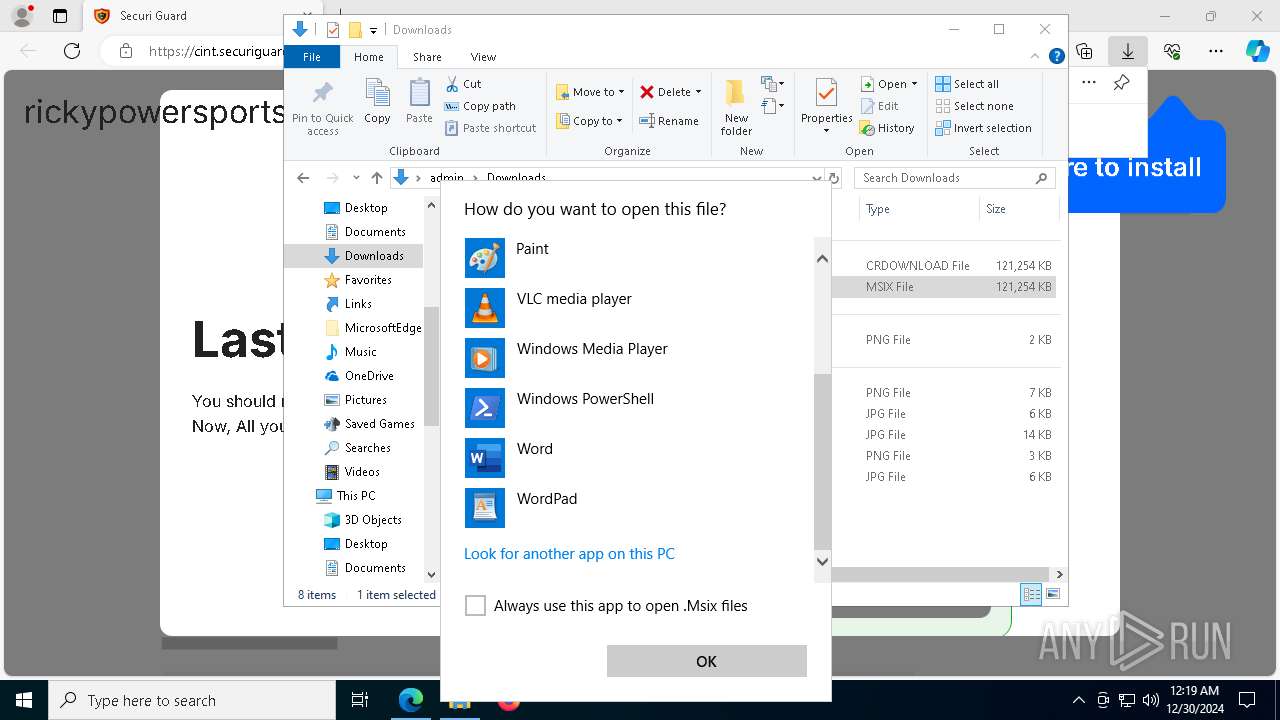Open Delete dropdown arrow
Screen dimensions: 1280x720
(x=698, y=92)
